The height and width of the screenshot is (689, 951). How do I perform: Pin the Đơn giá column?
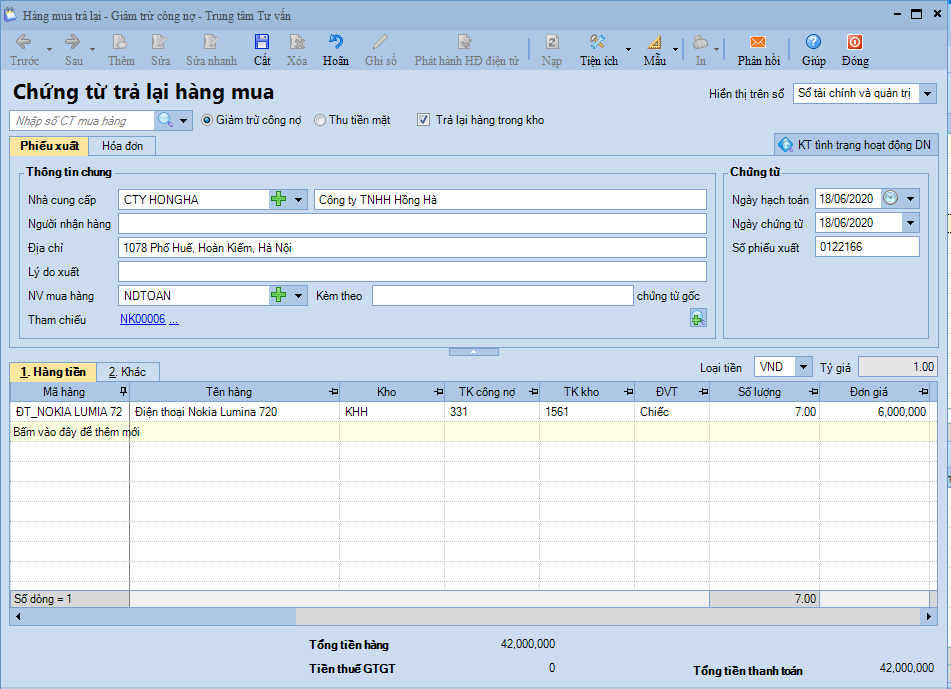coord(923,392)
